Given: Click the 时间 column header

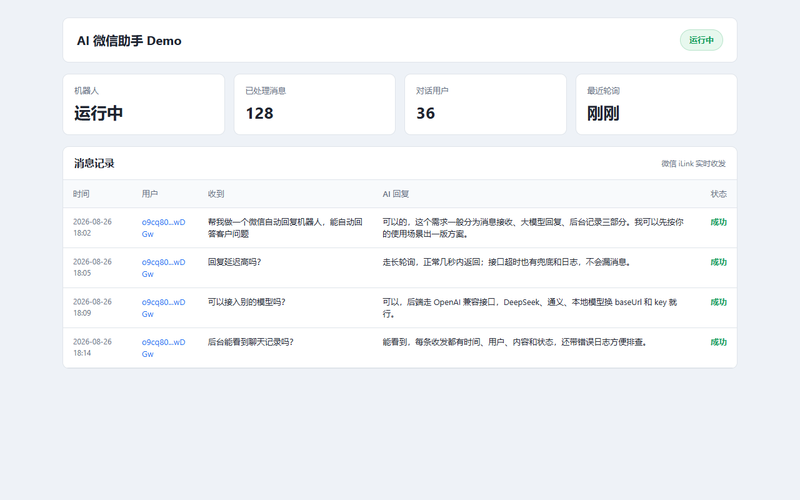Looking at the screenshot, I should click(x=81, y=194).
